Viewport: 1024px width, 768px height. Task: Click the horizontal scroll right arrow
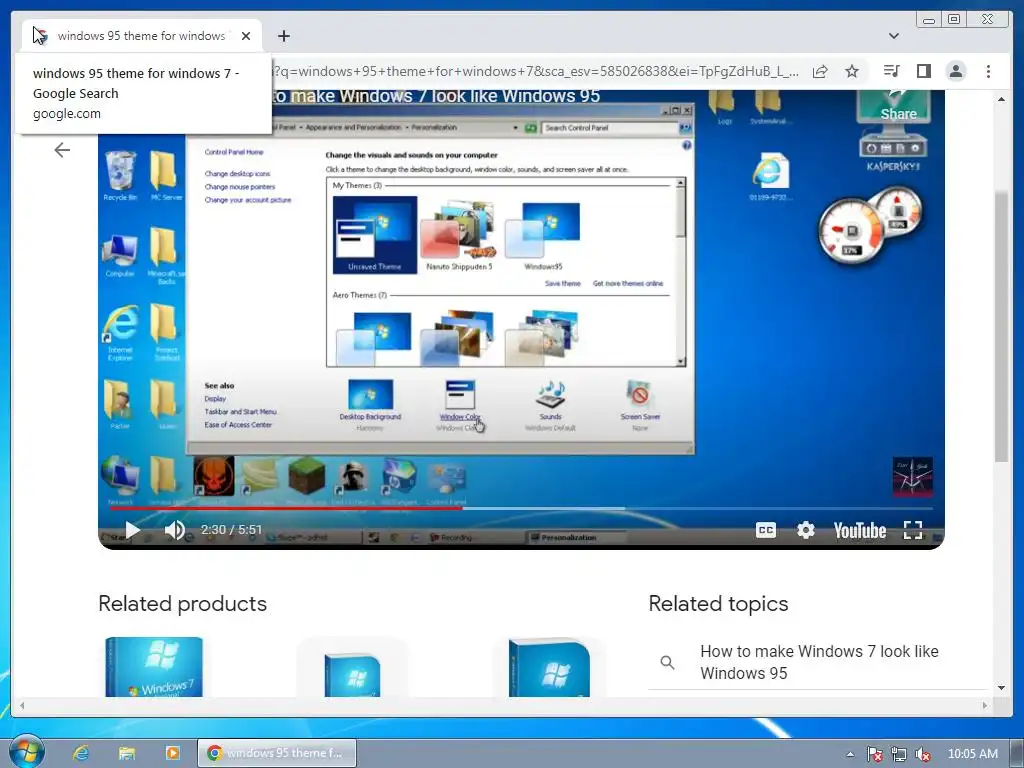tap(985, 705)
